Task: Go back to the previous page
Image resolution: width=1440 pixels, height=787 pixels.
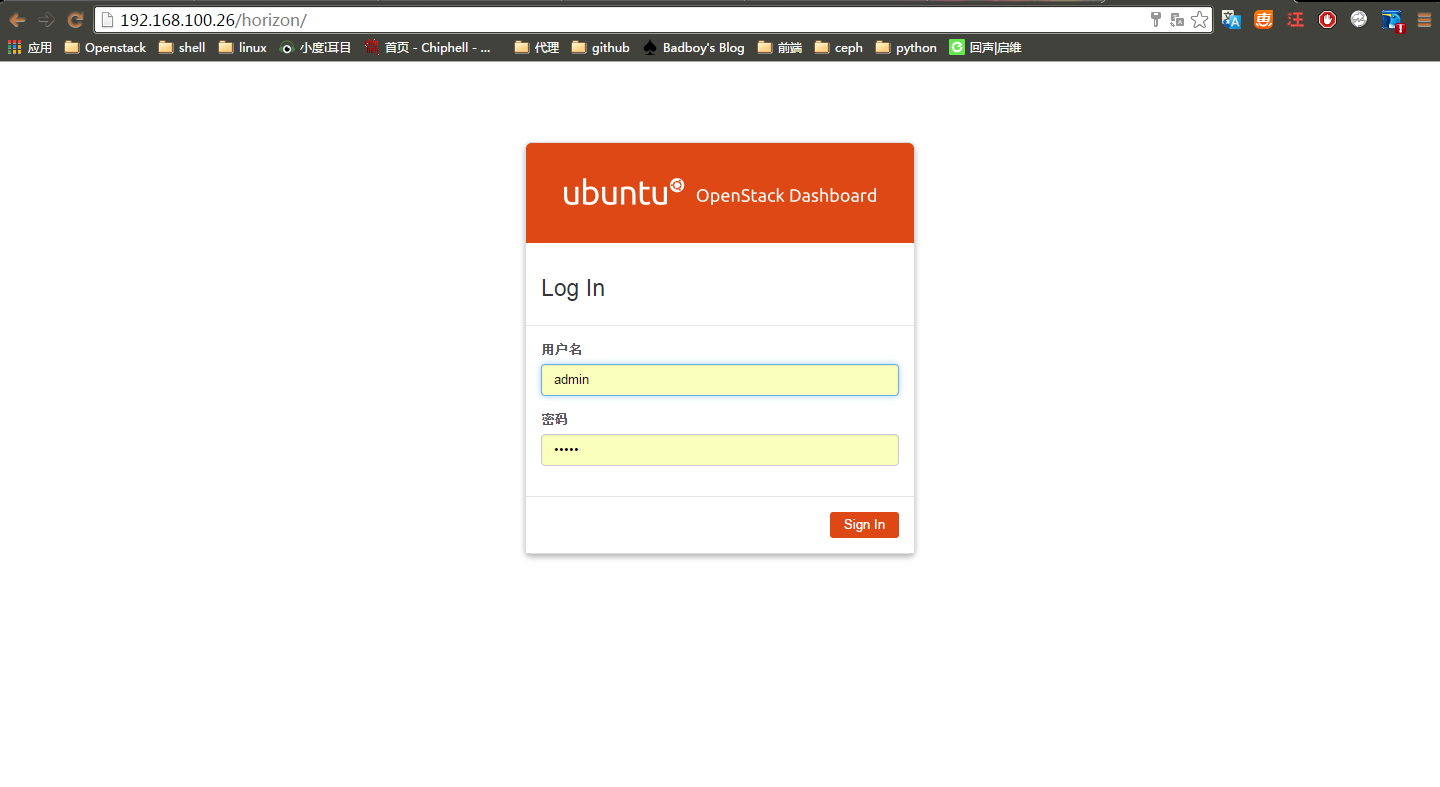Action: [17, 20]
